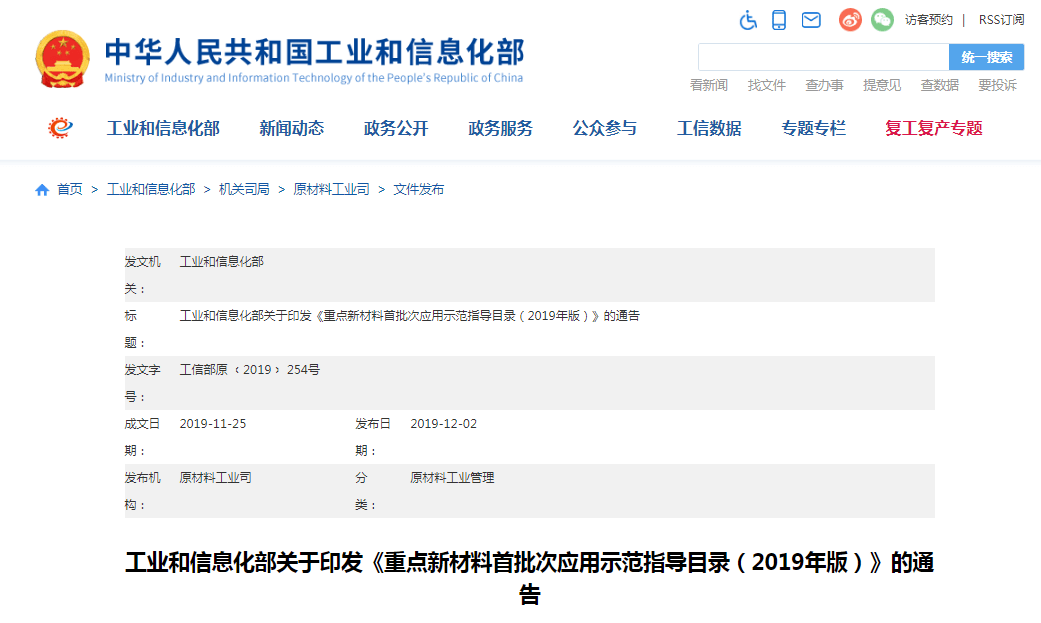Viewport: 1041px width, 623px height.
Task: Select the 看新闻 quick link
Action: [708, 85]
